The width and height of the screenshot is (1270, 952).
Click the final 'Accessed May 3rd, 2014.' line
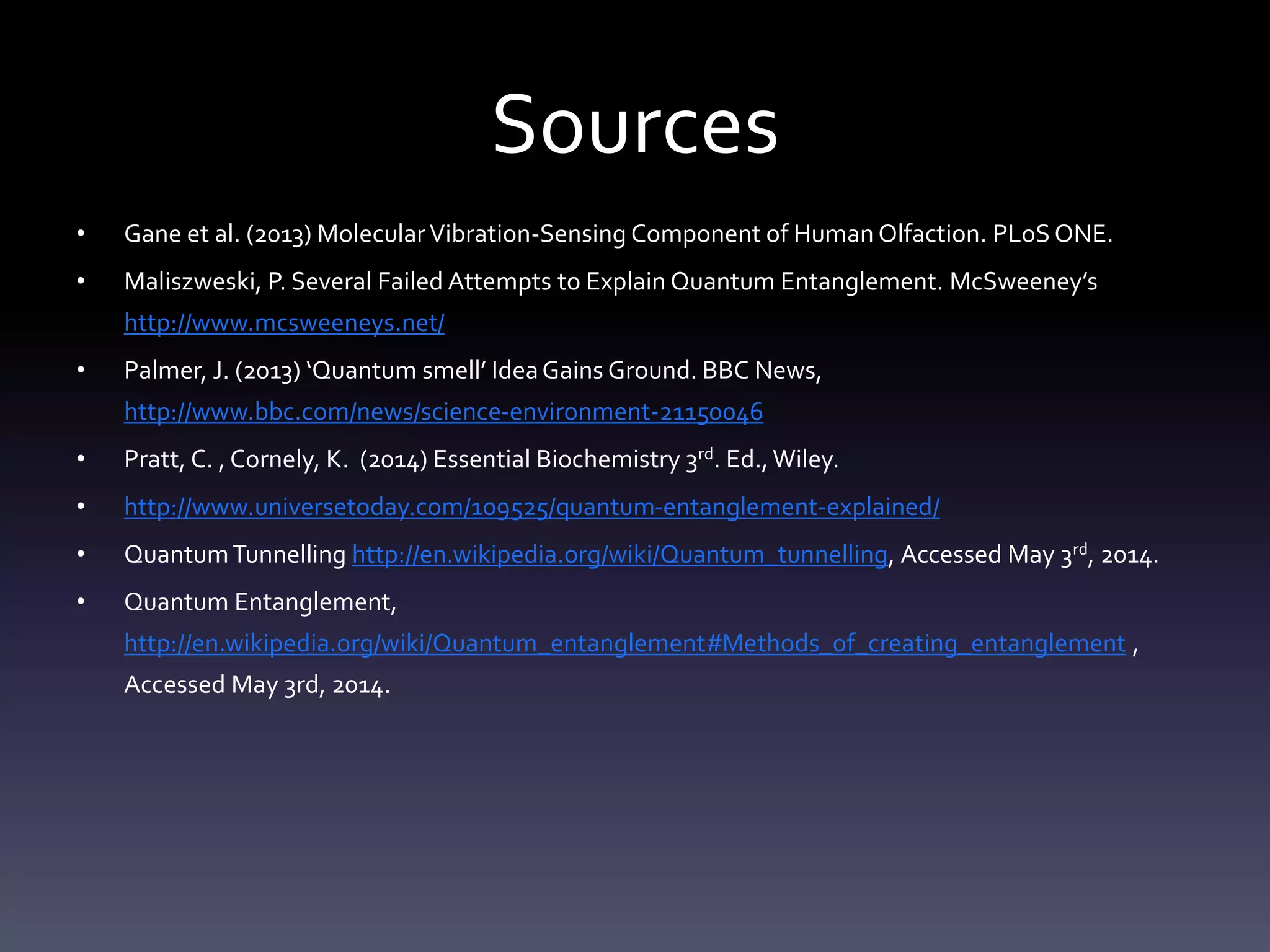click(x=257, y=685)
